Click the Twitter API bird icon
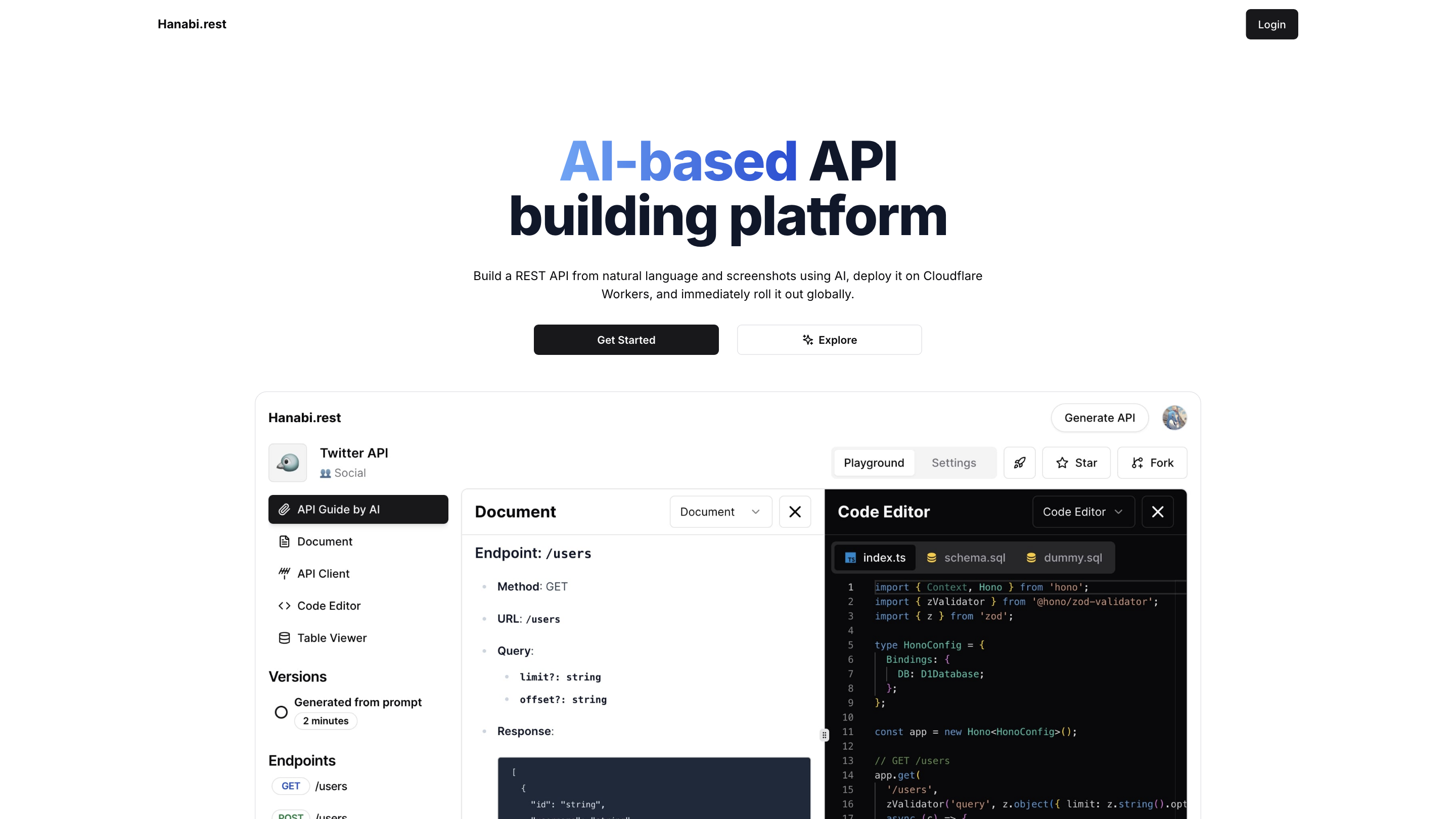The image size is (1456, 819). pyautogui.click(x=288, y=463)
